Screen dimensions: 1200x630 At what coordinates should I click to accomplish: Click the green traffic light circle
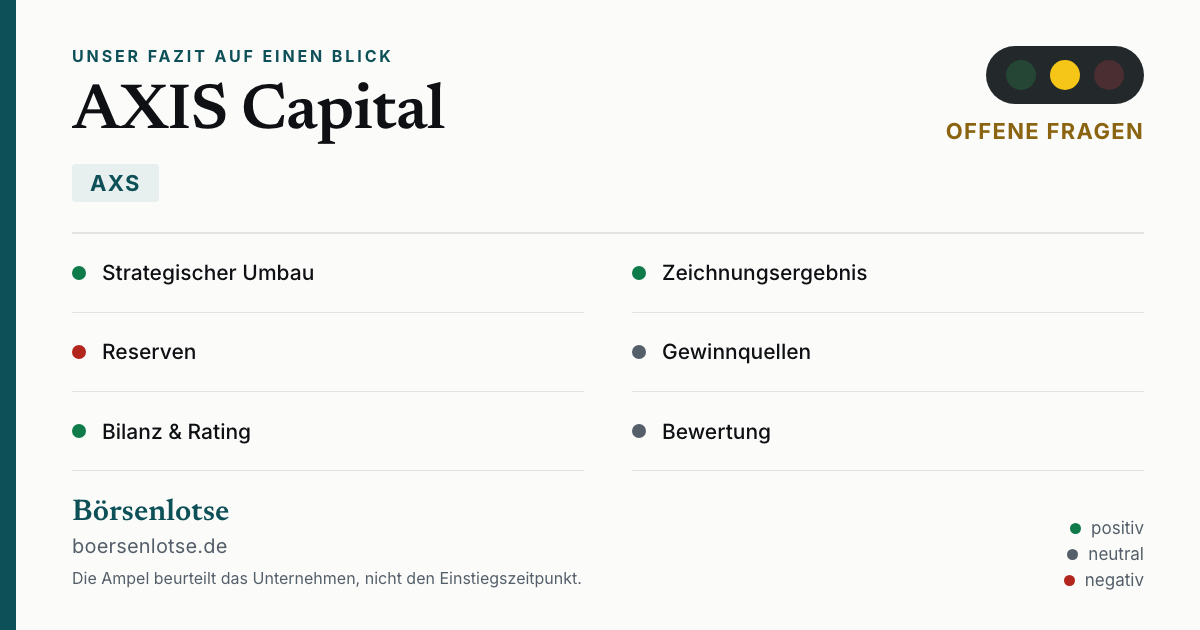pyautogui.click(x=1021, y=75)
